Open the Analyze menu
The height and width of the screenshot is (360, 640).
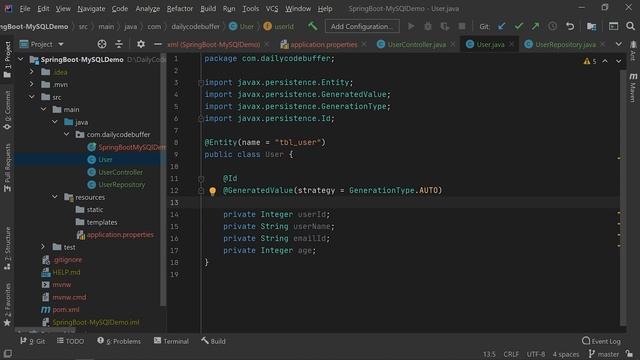pos(148,9)
